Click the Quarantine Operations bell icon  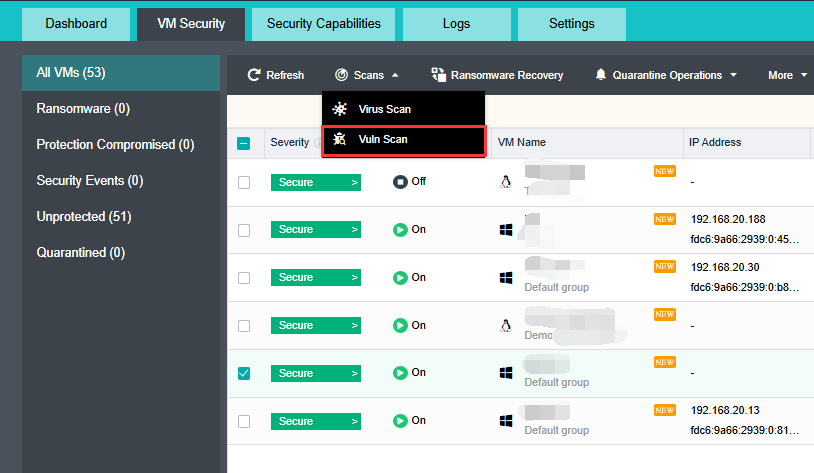[x=600, y=75]
